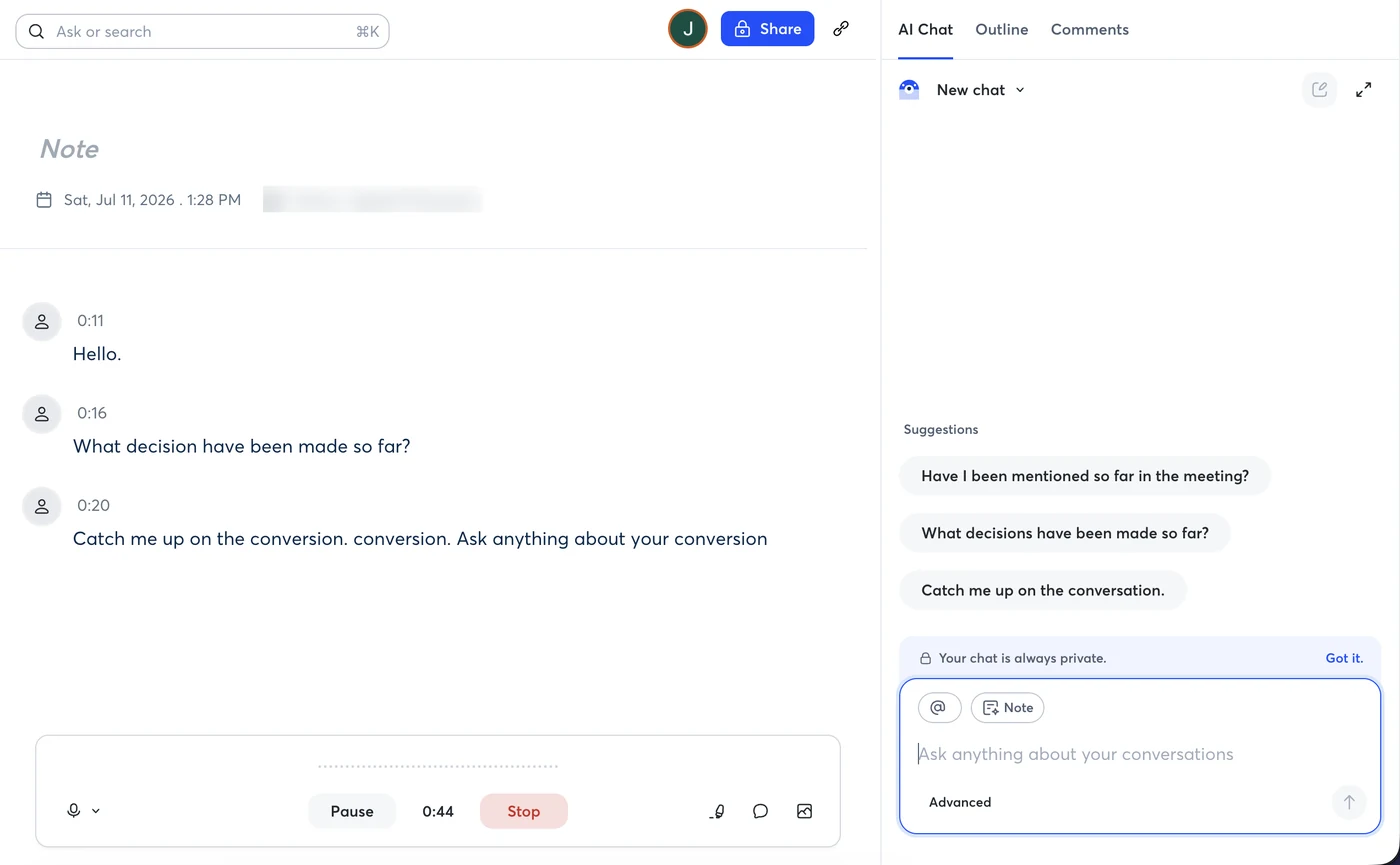Click the Ask or search field
1400x865 pixels.
click(202, 31)
